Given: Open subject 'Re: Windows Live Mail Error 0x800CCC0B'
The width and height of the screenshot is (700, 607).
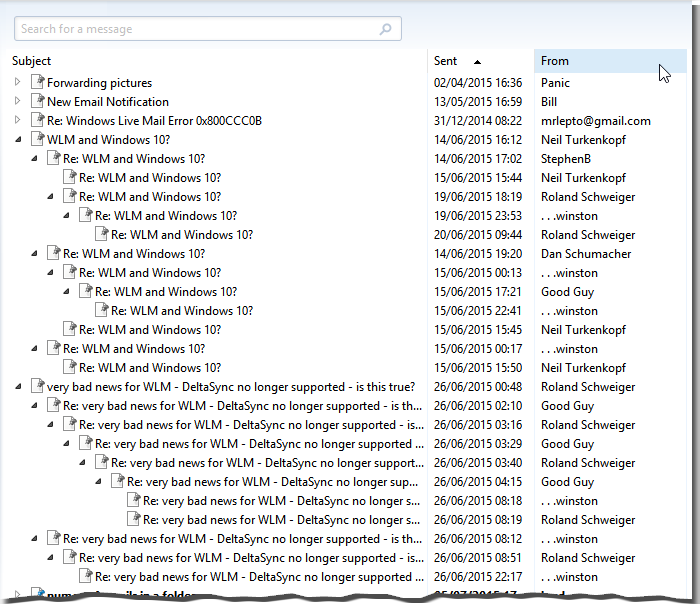Looking at the screenshot, I should tap(154, 121).
